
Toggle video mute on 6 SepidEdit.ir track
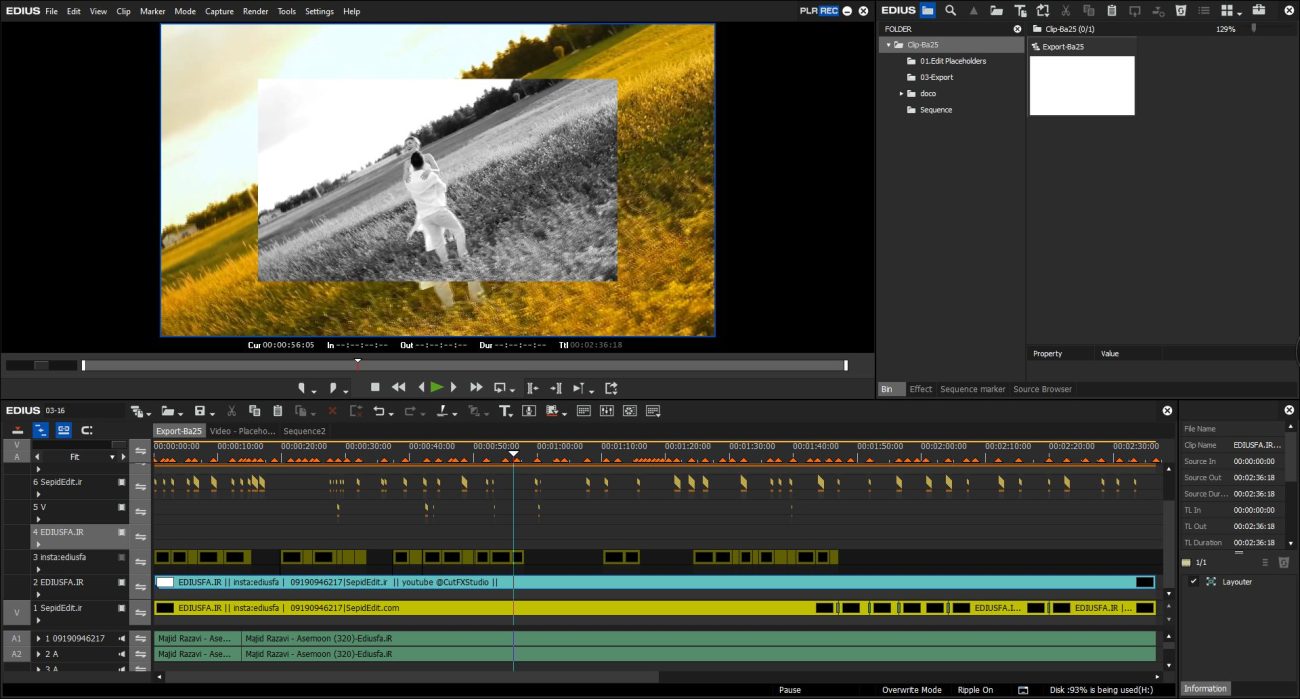[x=122, y=482]
